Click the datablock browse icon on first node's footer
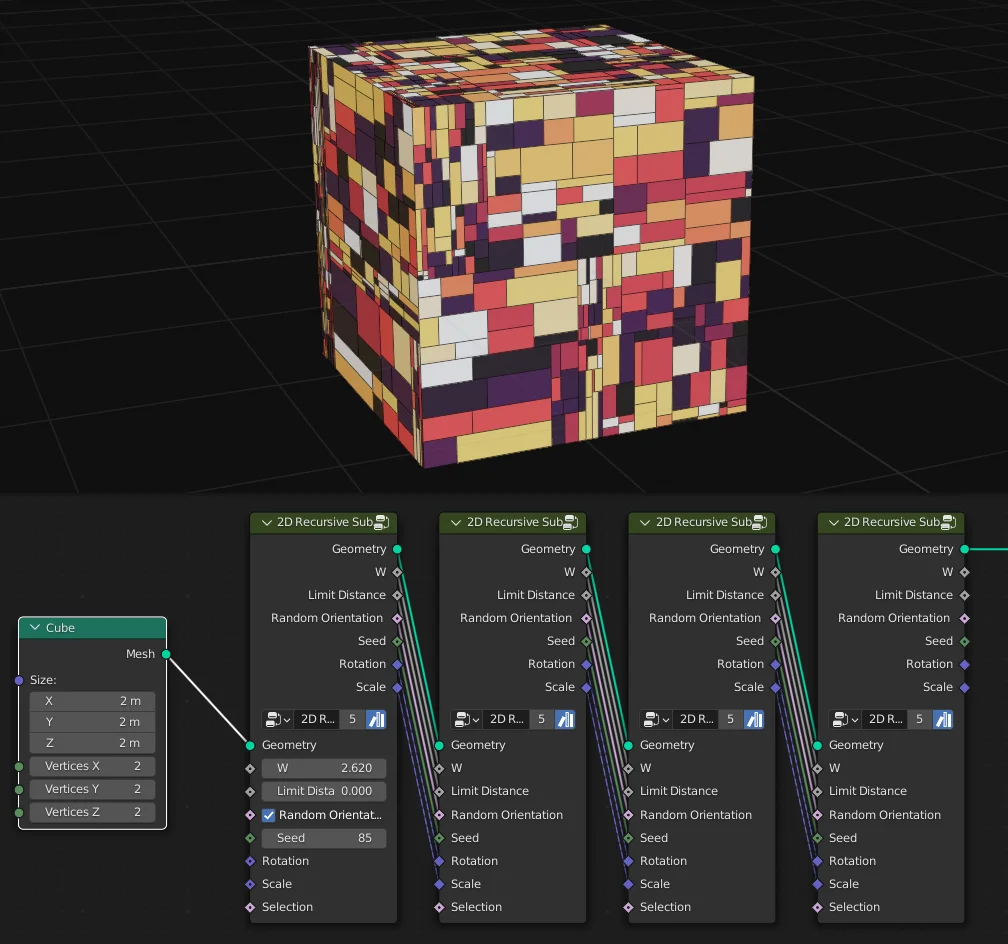1008x944 pixels. click(x=274, y=719)
